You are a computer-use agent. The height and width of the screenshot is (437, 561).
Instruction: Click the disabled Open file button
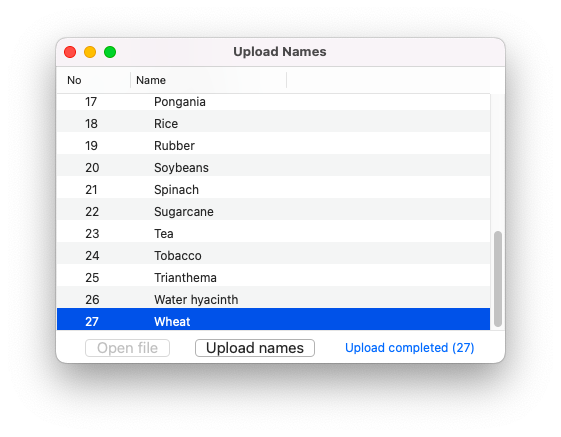coord(127,348)
